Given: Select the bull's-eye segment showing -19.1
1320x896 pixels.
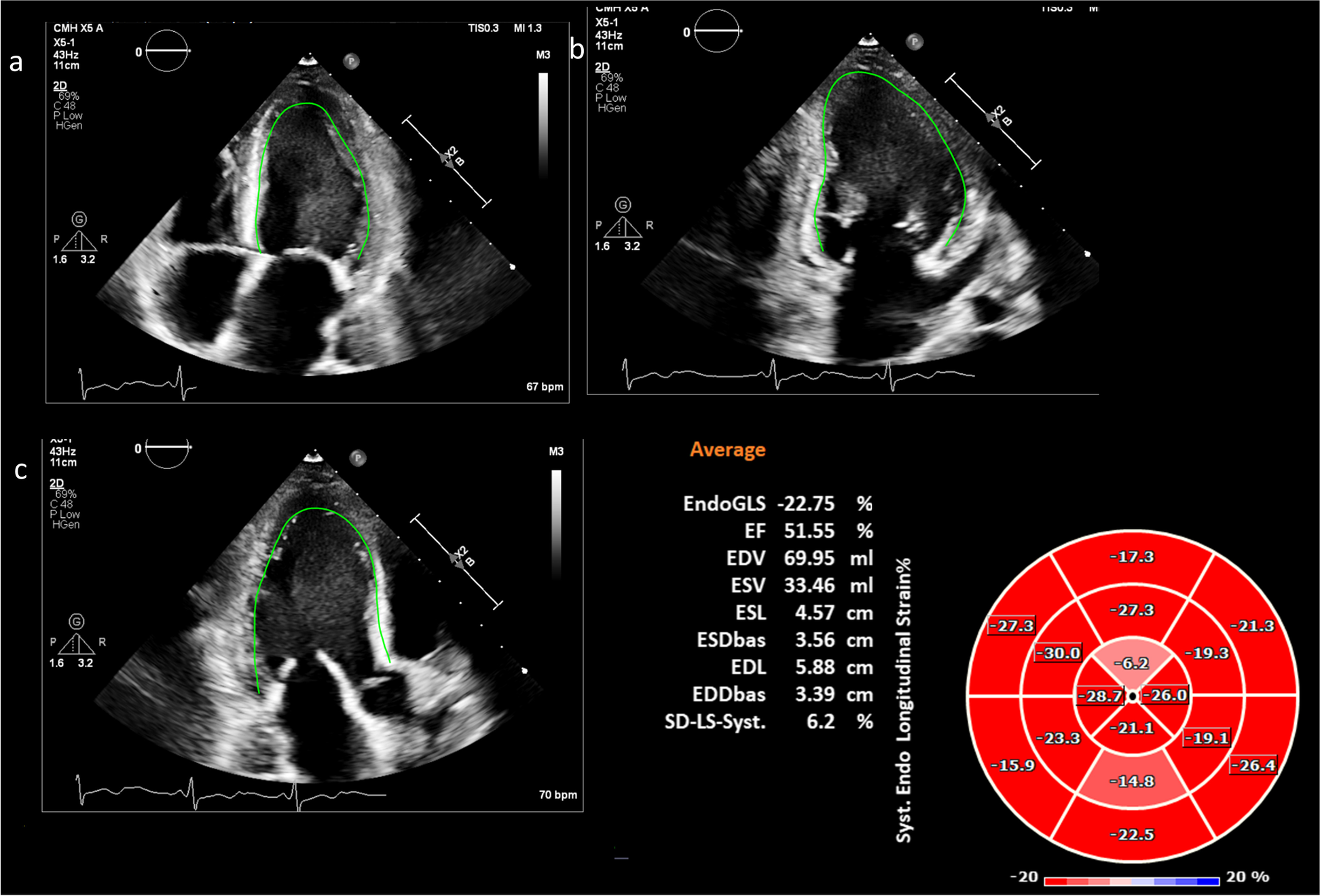Looking at the screenshot, I should (1207, 738).
